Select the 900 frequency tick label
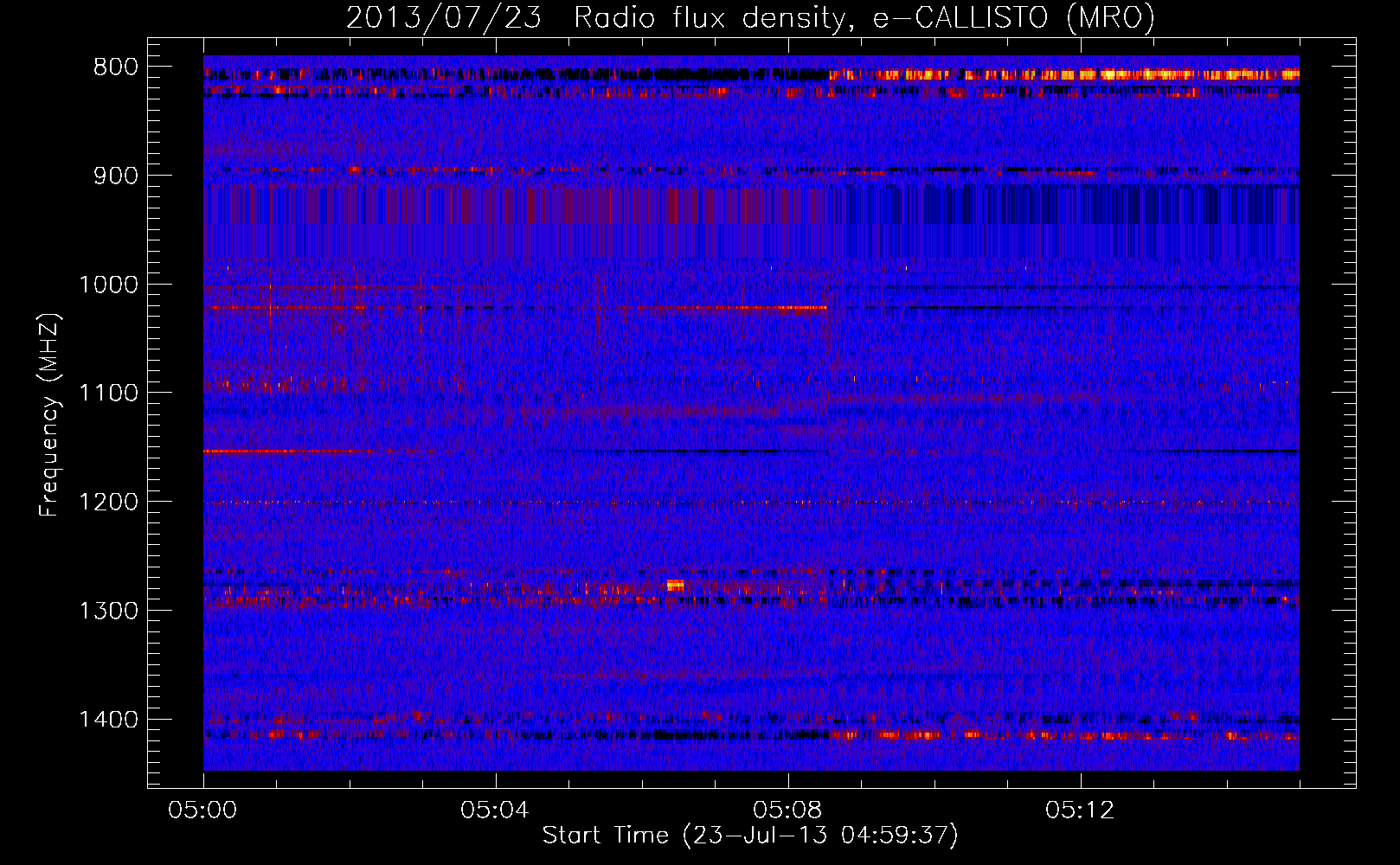 pos(116,176)
